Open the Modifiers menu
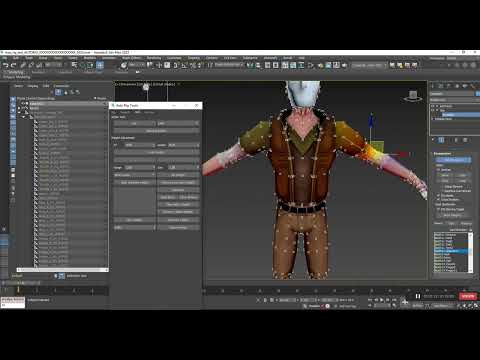 tap(90, 58)
